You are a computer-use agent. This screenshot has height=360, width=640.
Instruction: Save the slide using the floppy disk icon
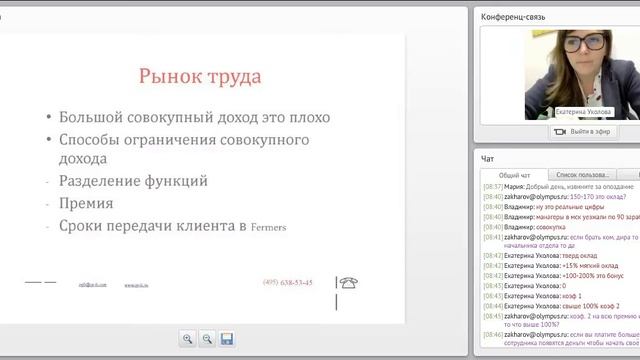[x=227, y=339]
